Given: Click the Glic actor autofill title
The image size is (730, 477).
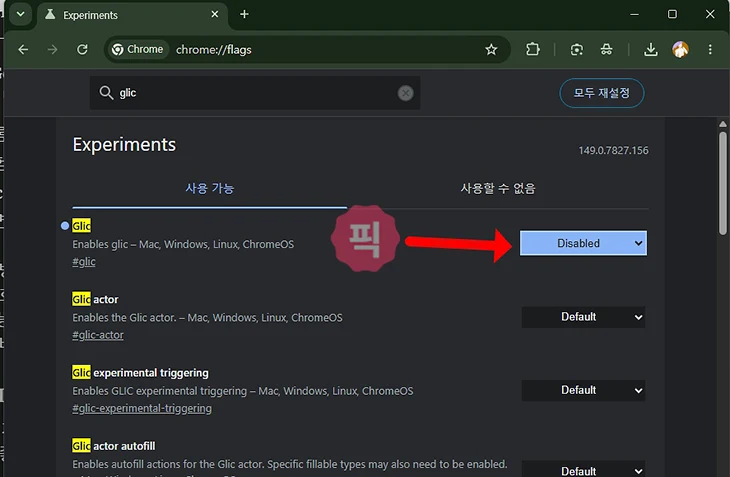Looking at the screenshot, I should click(114, 446).
